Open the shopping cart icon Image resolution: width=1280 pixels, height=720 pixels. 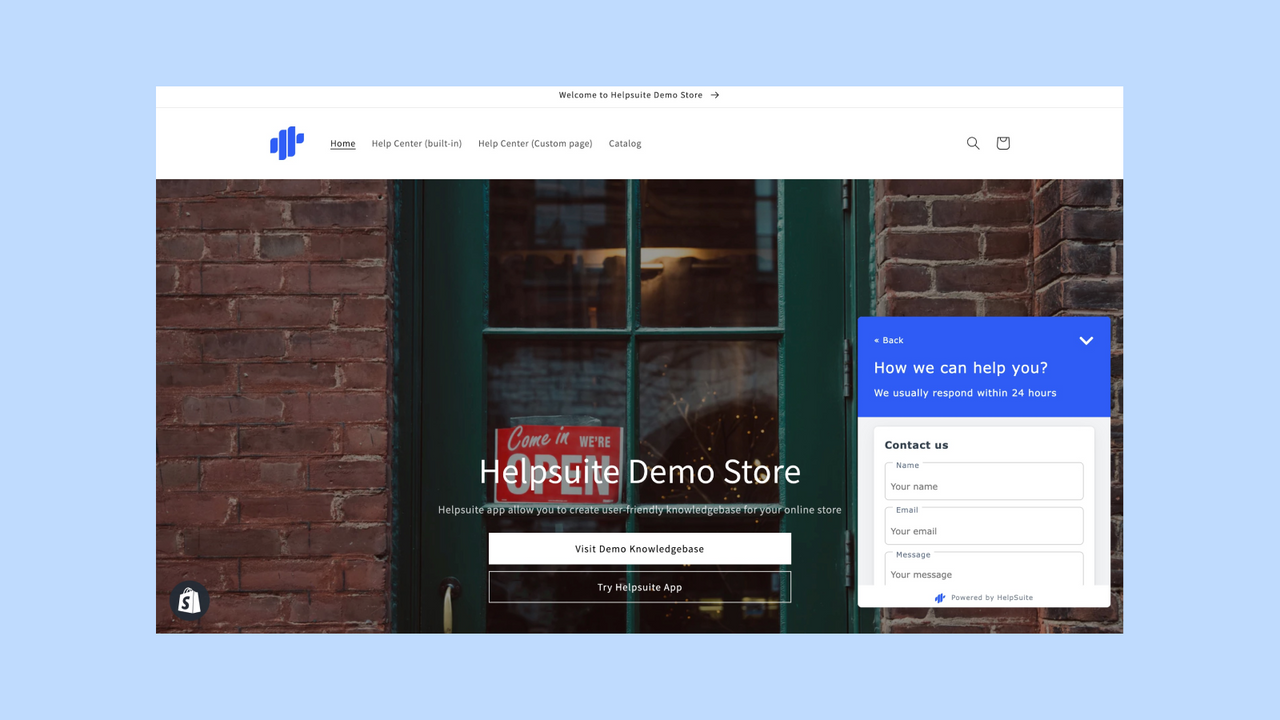[x=1003, y=143]
